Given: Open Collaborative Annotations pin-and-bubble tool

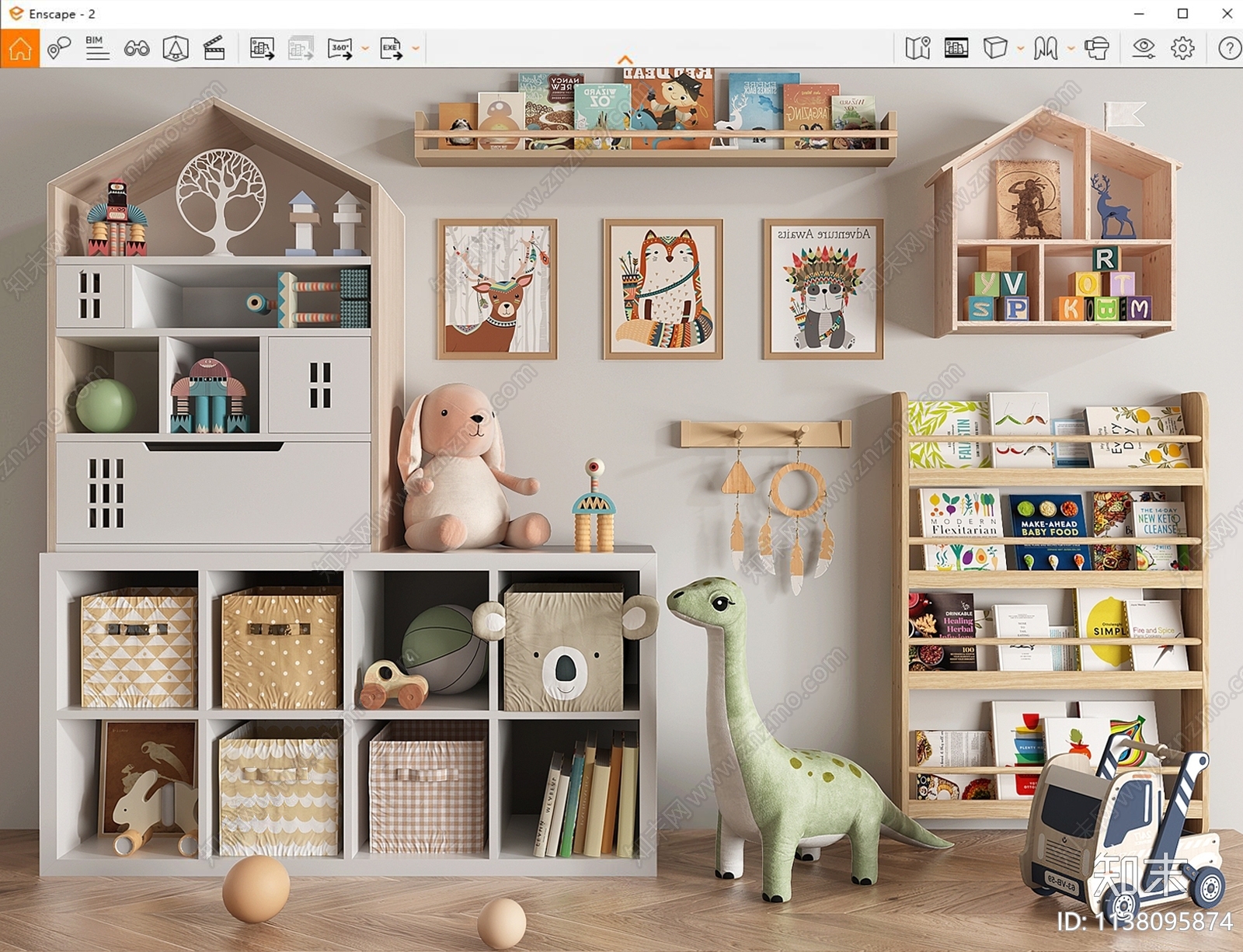Looking at the screenshot, I should (x=59, y=49).
